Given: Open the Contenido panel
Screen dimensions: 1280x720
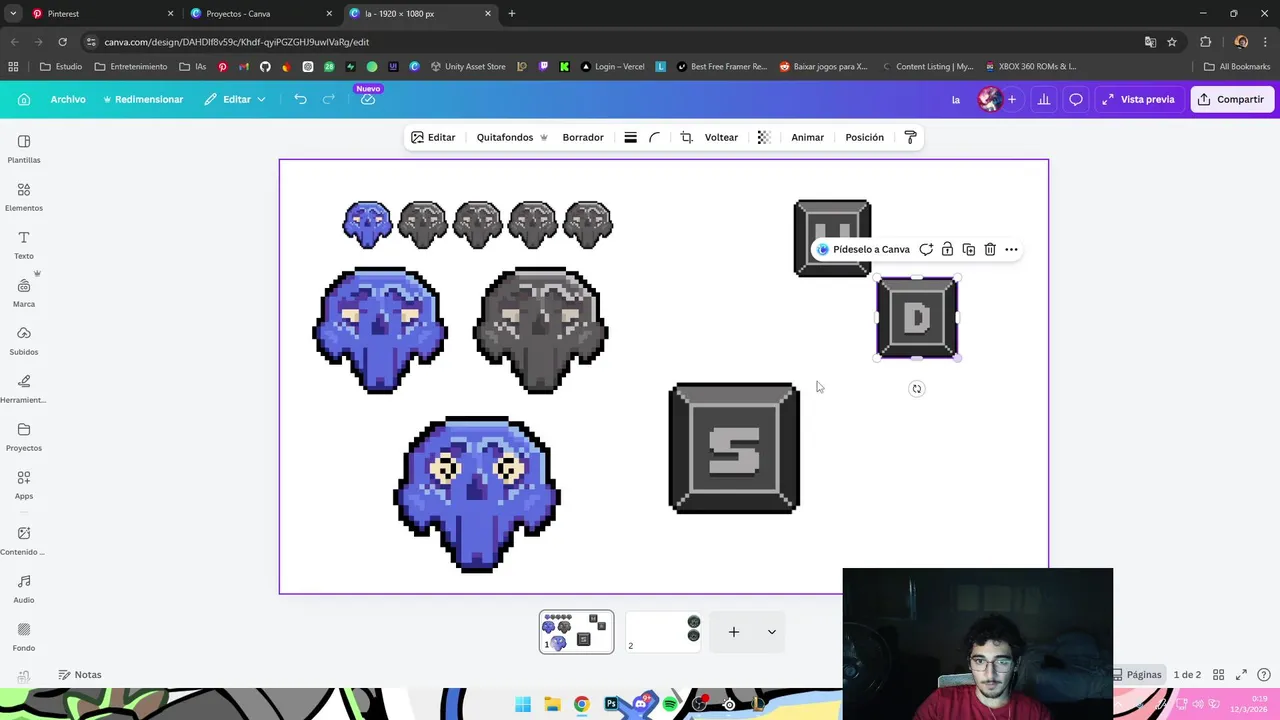Looking at the screenshot, I should point(24,540).
